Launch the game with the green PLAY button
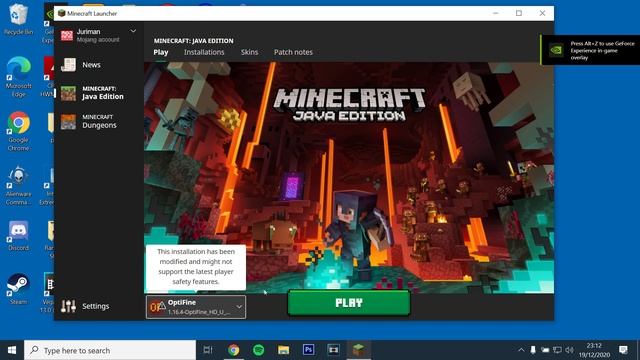 coord(349,302)
